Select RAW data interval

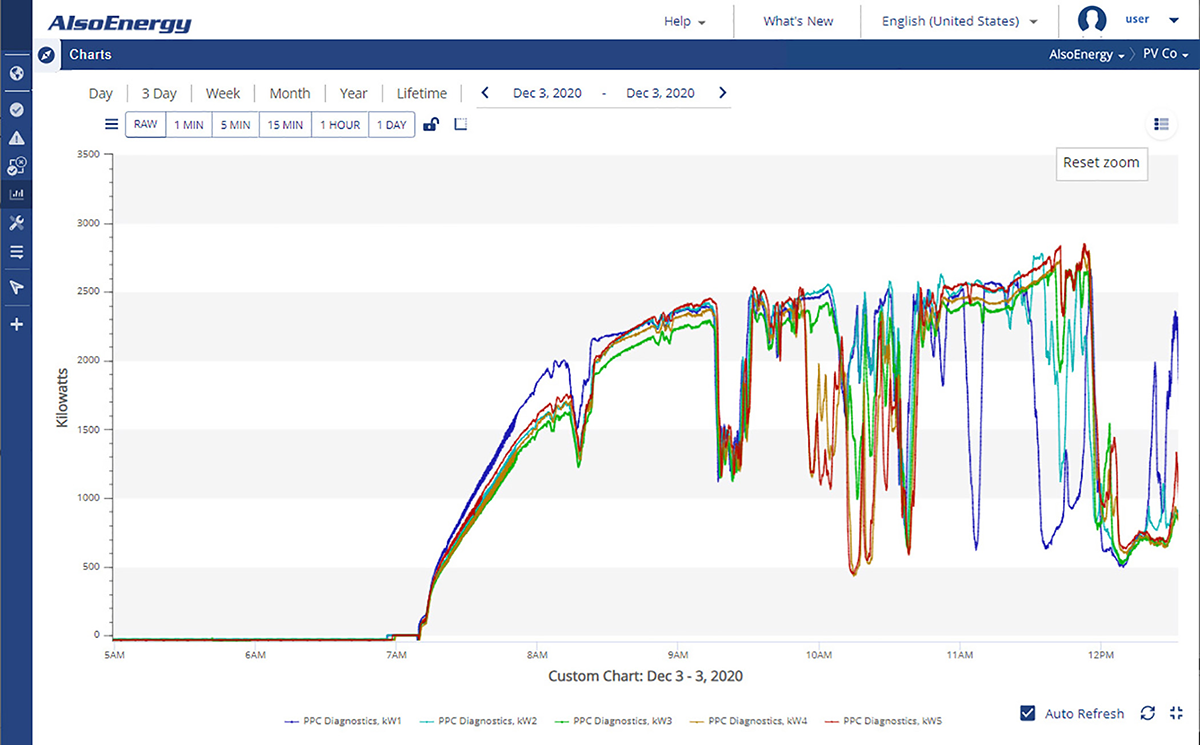coord(146,125)
